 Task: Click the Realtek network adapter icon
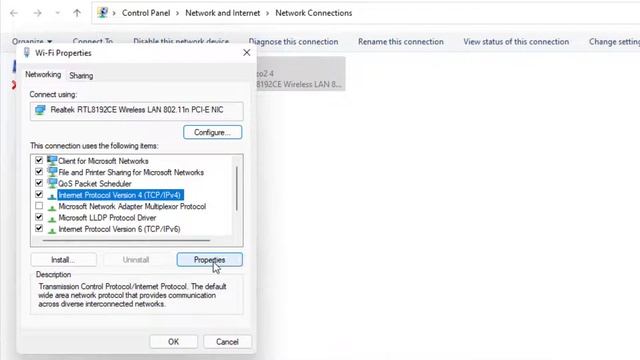click(x=40, y=110)
